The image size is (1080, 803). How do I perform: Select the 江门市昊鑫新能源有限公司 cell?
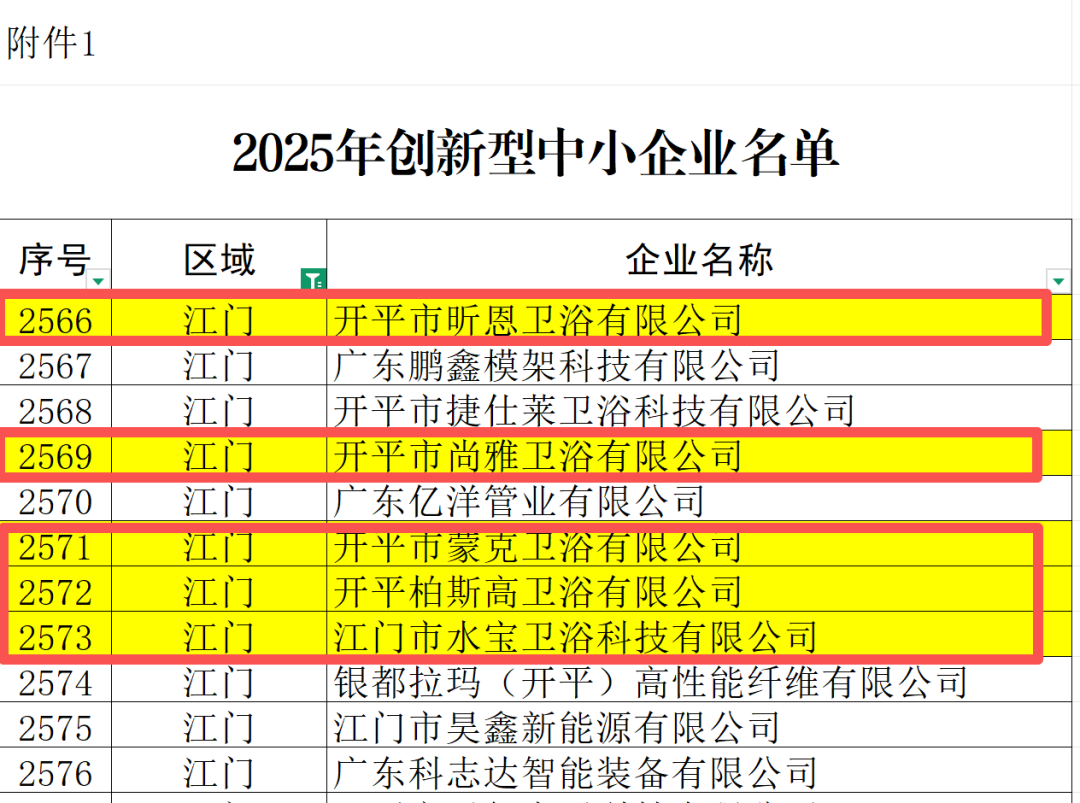click(x=556, y=728)
